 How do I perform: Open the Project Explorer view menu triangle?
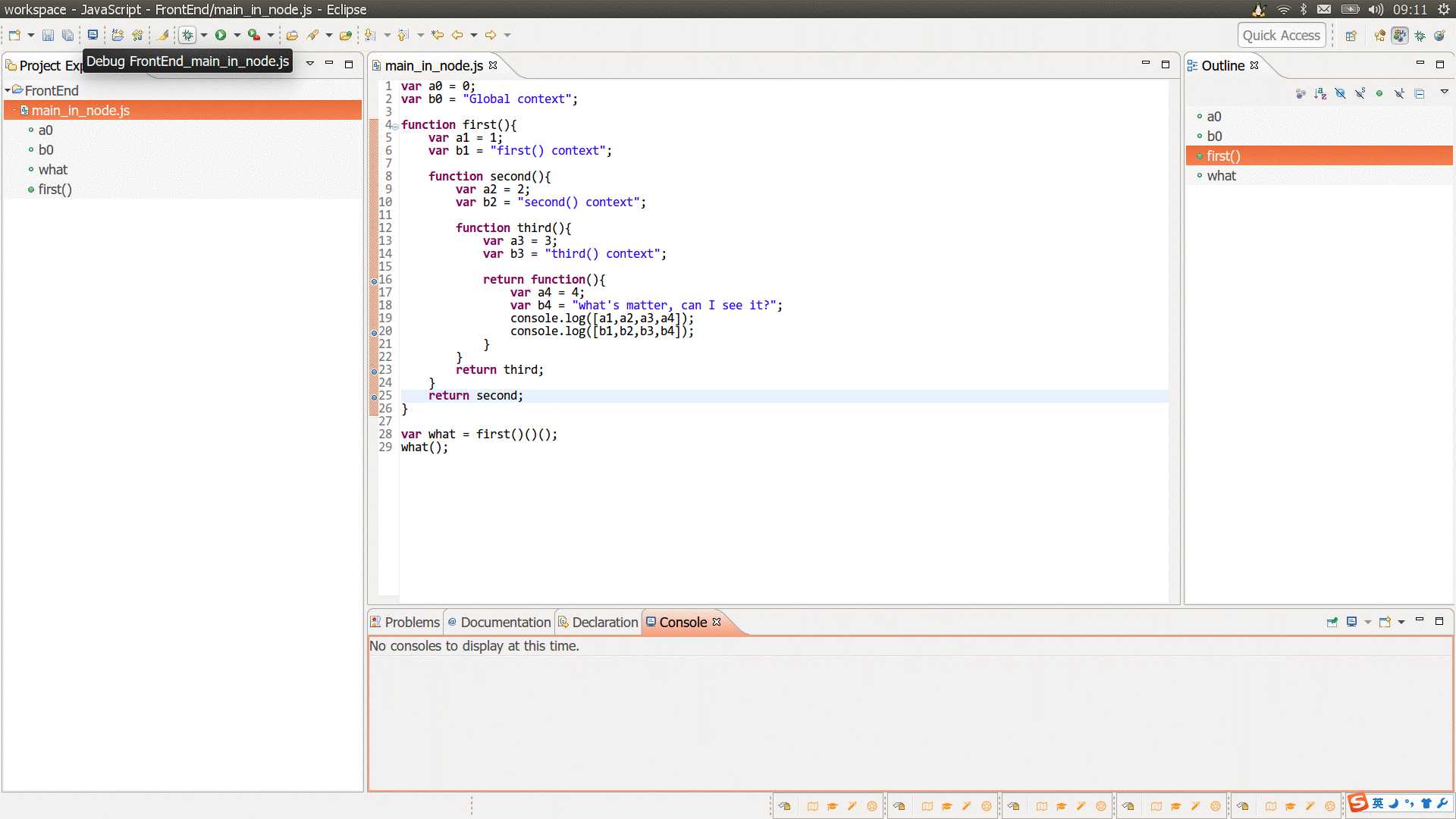coord(310,64)
